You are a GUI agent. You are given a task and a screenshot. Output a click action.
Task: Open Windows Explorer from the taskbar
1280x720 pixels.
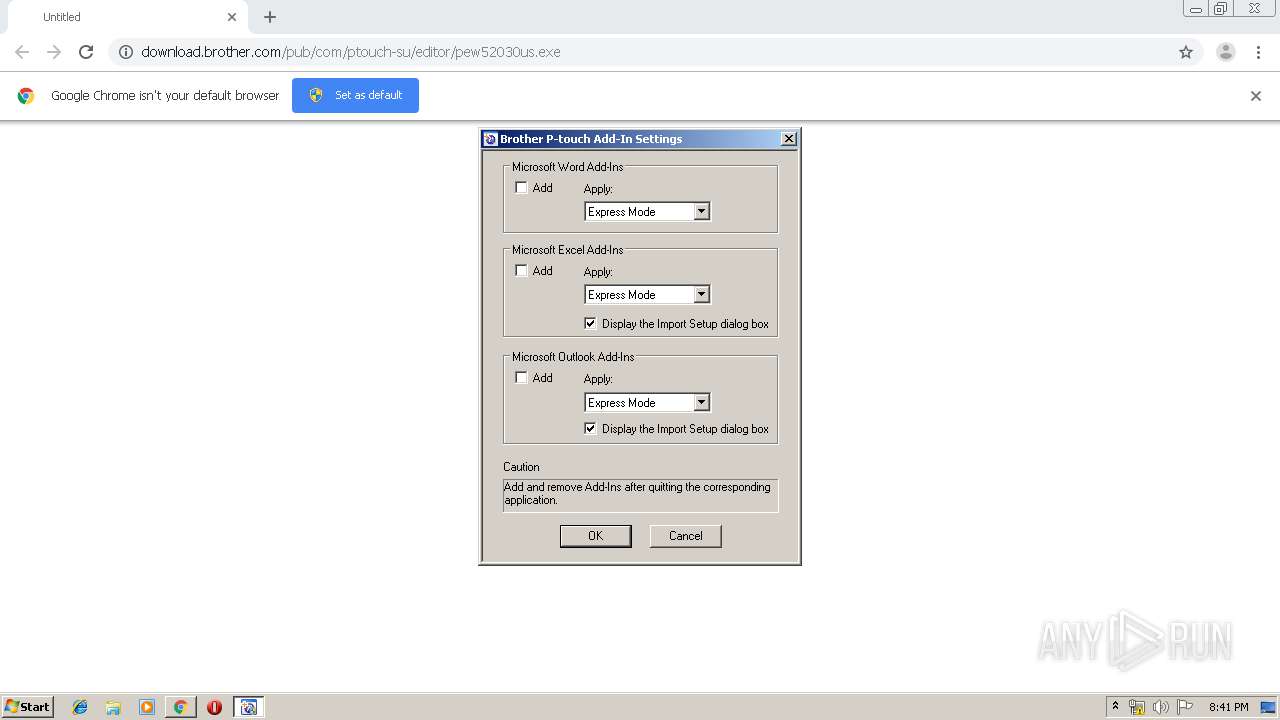pyautogui.click(x=113, y=707)
